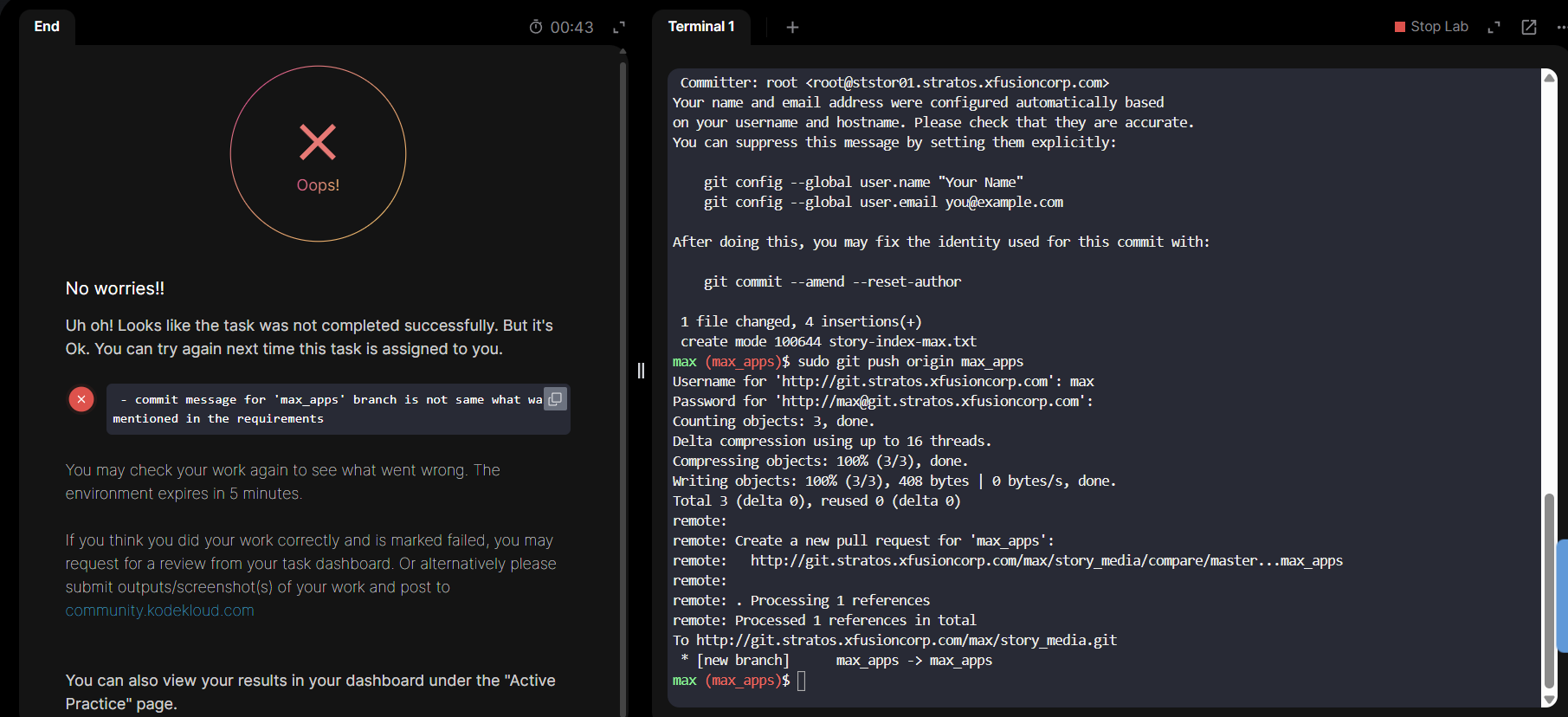Viewport: 1568px width, 717px height.
Task: Click the timer clock icon
Action: [x=536, y=27]
